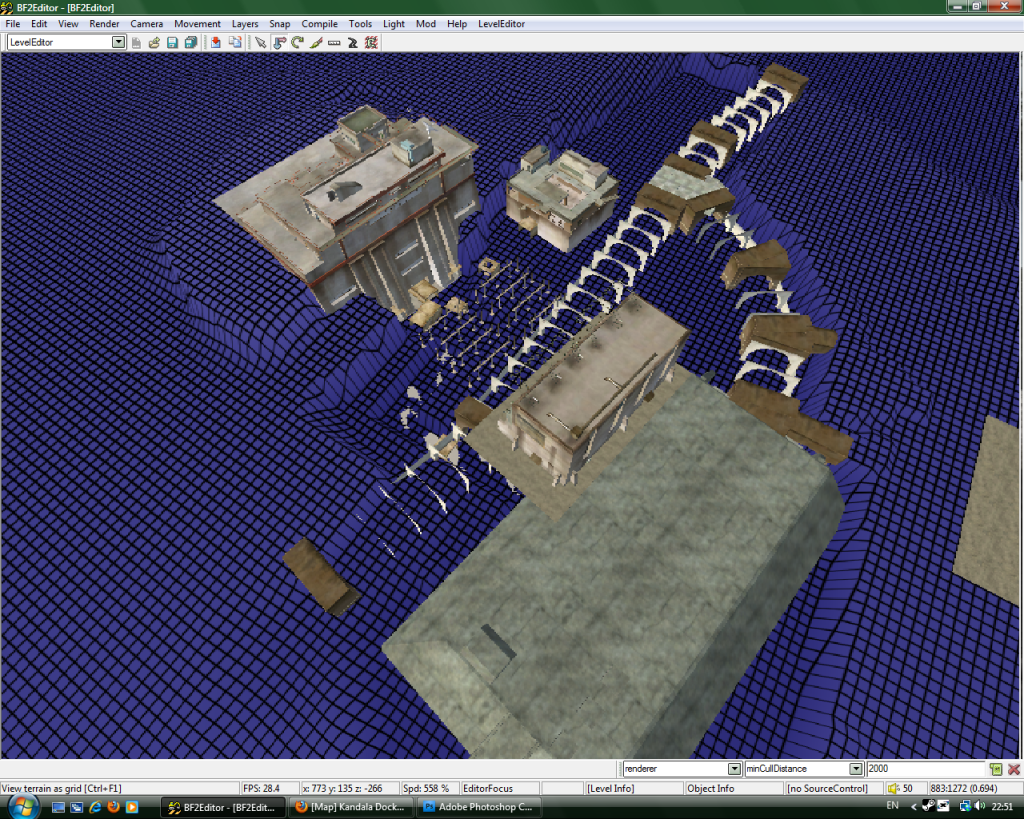Click the Save icon in the toolbar

point(172,42)
